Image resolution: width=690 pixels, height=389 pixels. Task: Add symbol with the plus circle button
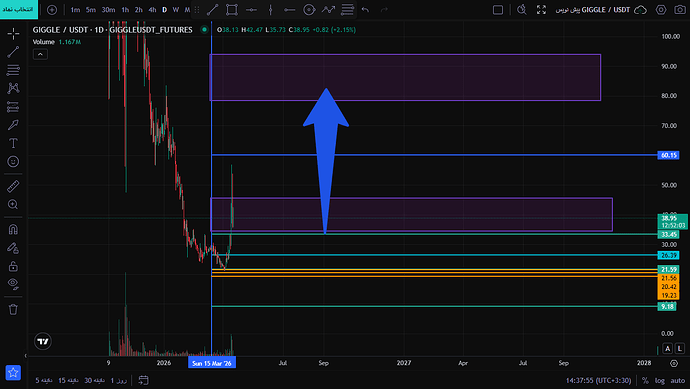52,10
